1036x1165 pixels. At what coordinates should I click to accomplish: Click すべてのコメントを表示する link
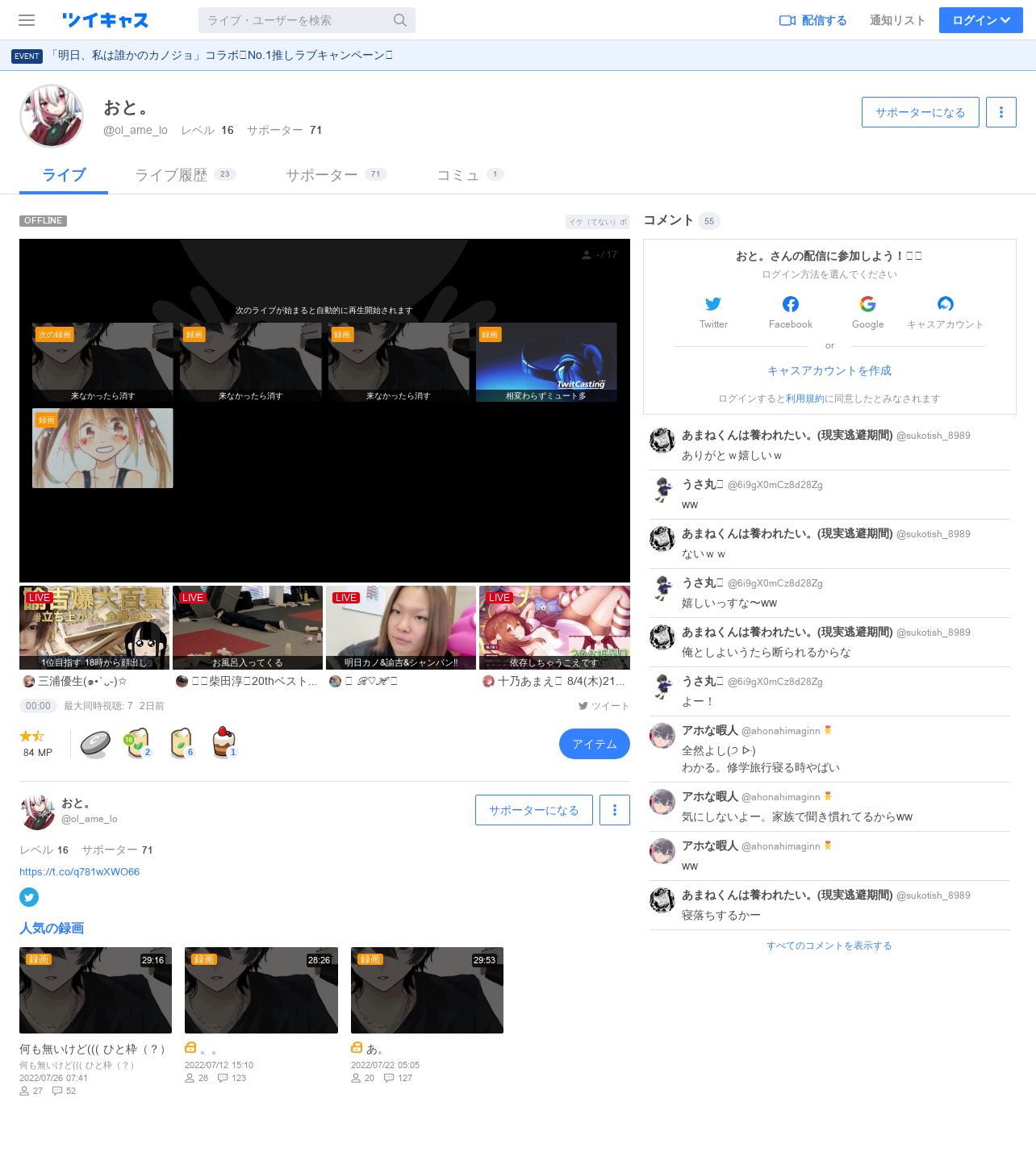pyautogui.click(x=829, y=946)
